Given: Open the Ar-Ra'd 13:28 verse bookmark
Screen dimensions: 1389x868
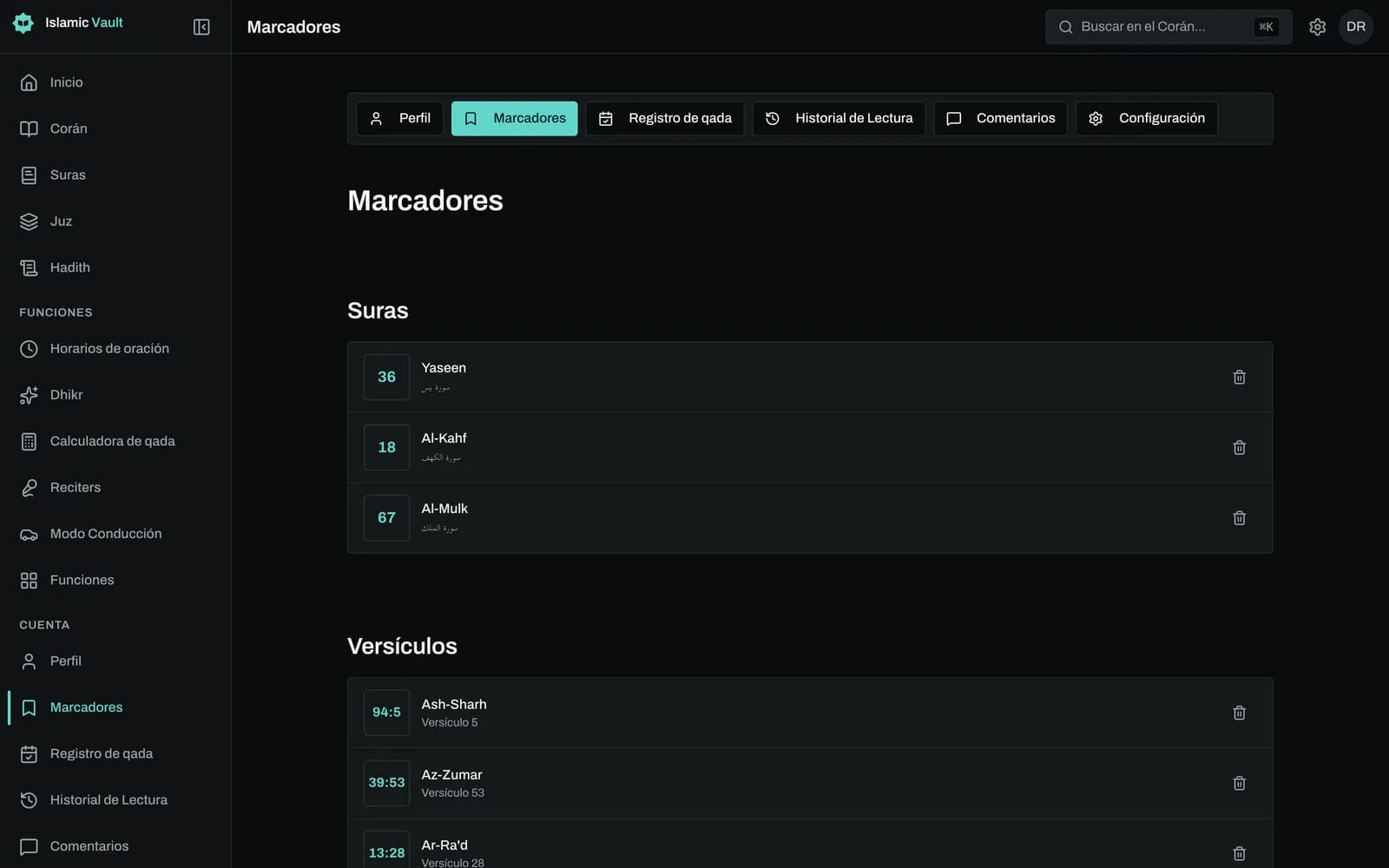Looking at the screenshot, I should [810, 844].
